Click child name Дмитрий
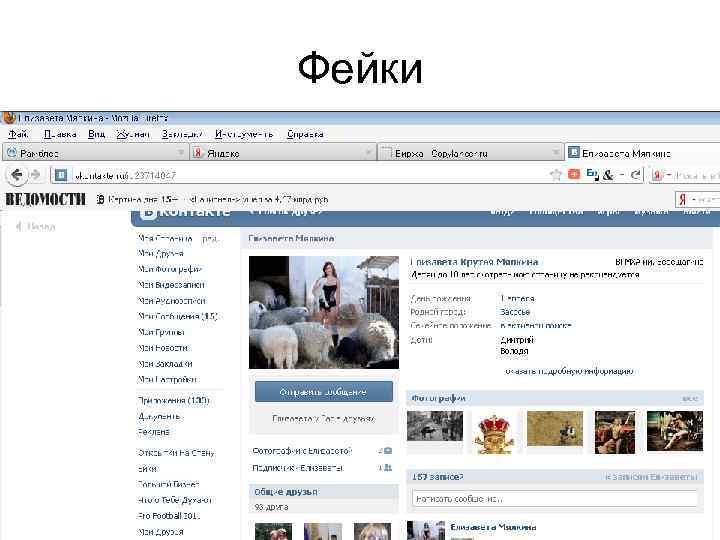 pyautogui.click(x=517, y=340)
